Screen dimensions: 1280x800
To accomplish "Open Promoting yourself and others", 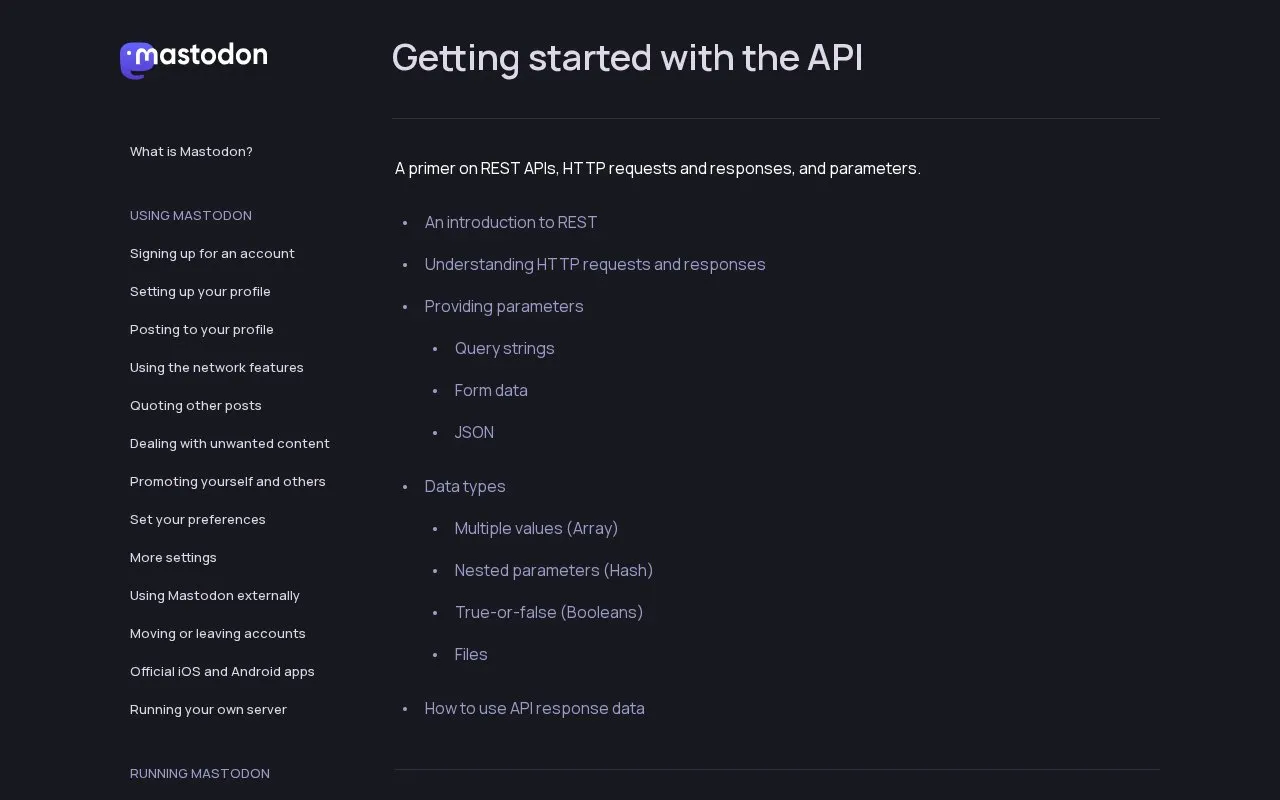I will tap(228, 482).
